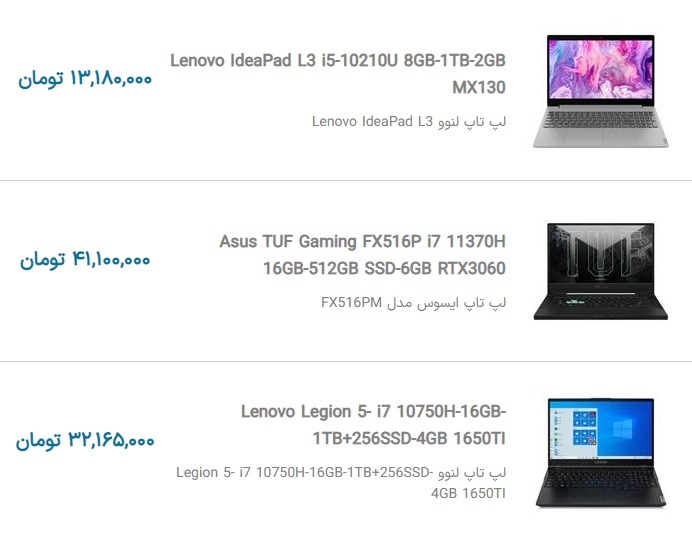692x536 pixels.
Task: Click the TUF logo on Asus laptop screen
Action: click(602, 251)
